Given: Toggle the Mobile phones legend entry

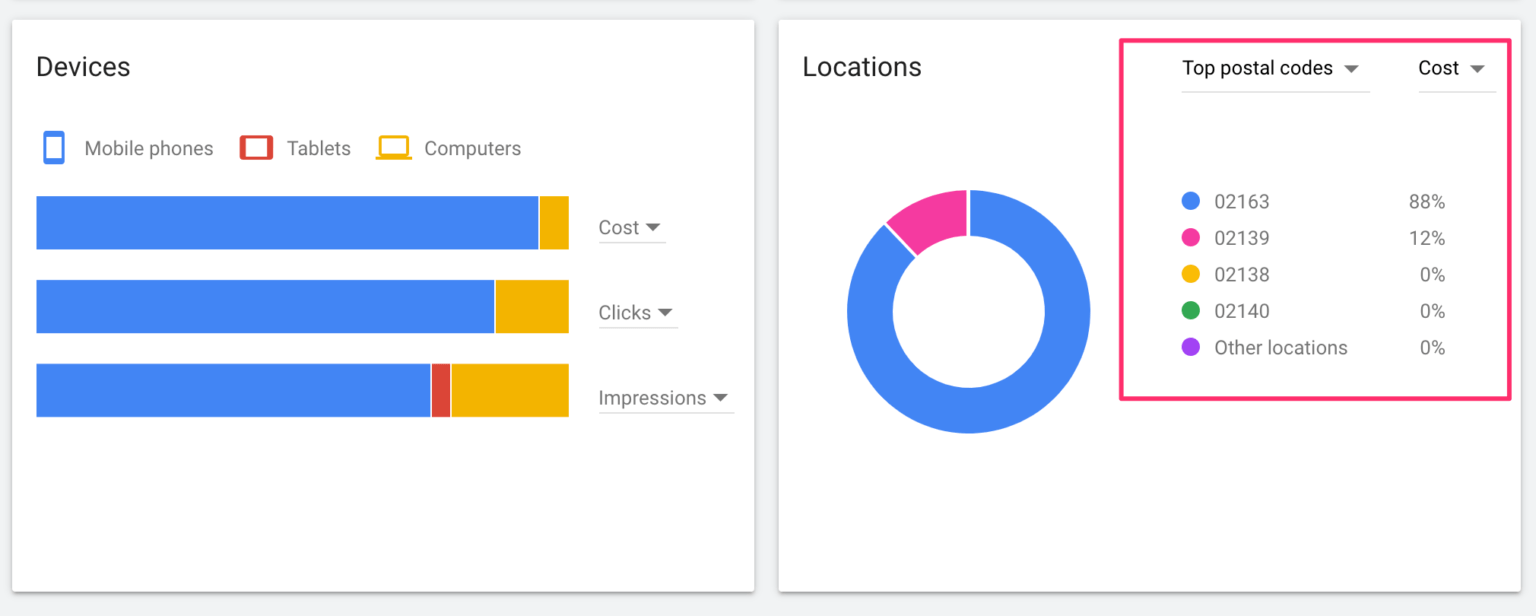Looking at the screenshot, I should click(148, 147).
